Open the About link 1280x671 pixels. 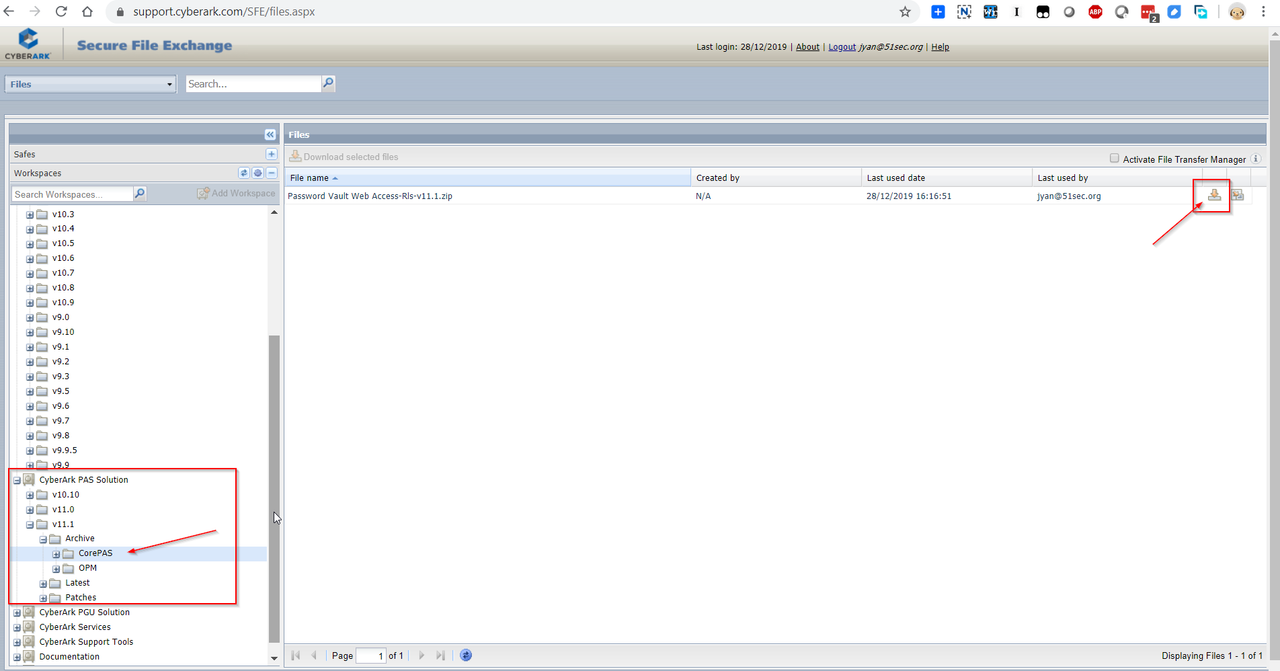coord(807,47)
